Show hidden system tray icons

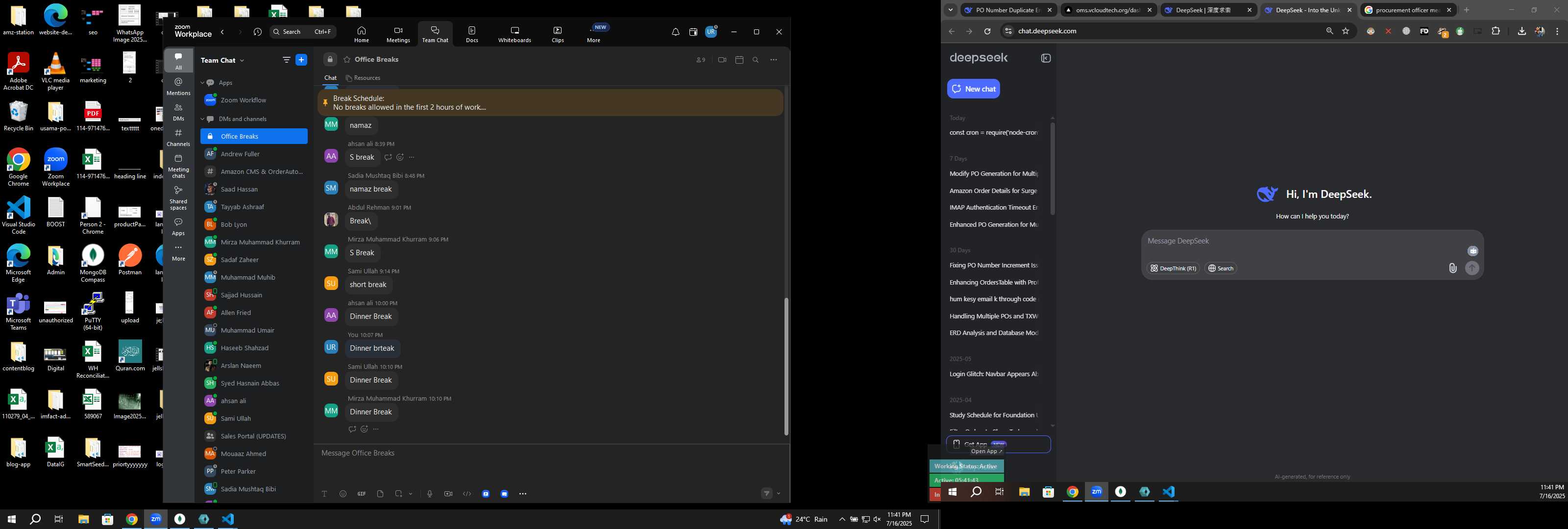(x=842, y=519)
